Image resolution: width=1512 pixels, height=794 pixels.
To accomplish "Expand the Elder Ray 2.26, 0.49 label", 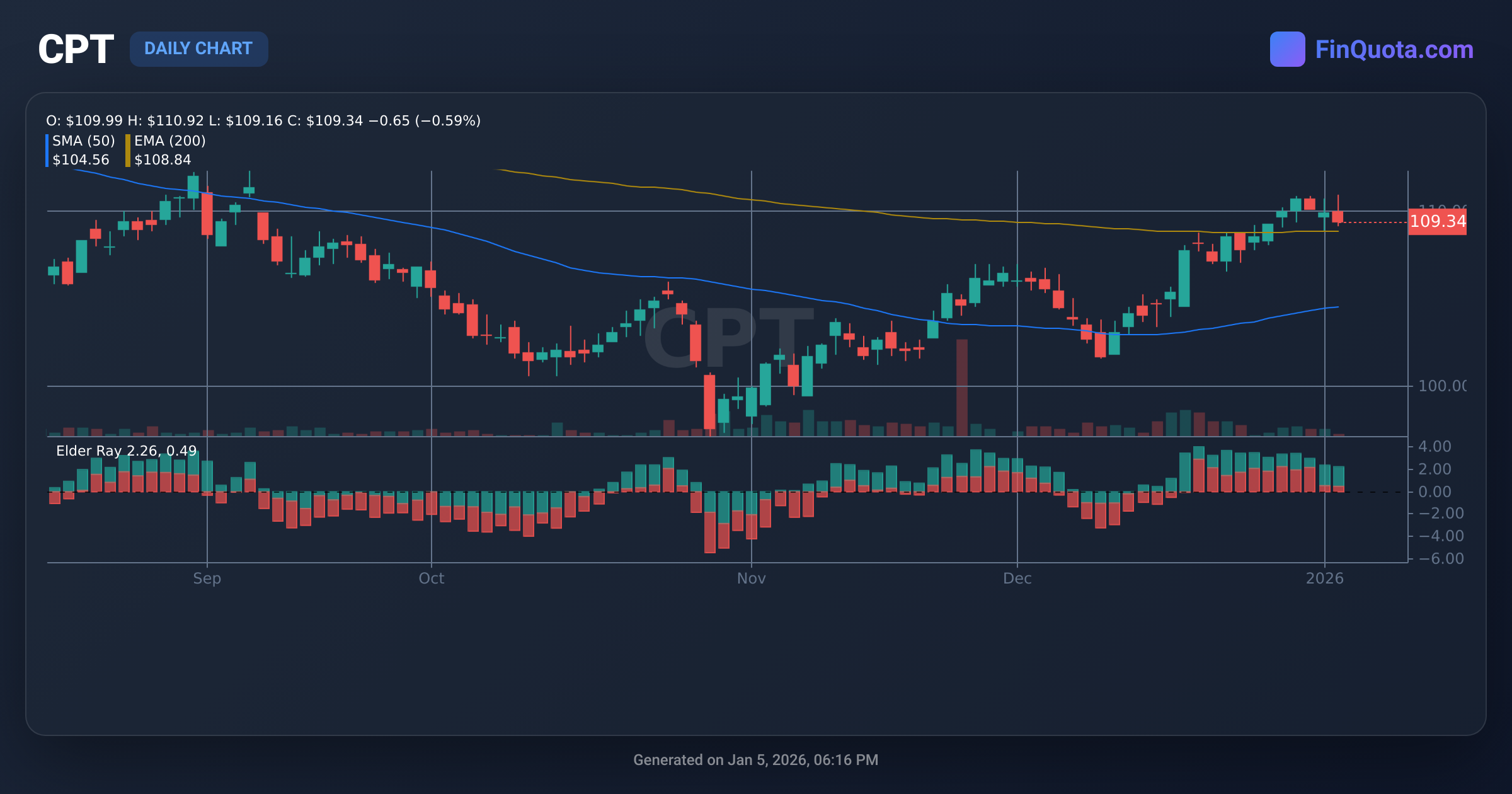I will (x=125, y=451).
